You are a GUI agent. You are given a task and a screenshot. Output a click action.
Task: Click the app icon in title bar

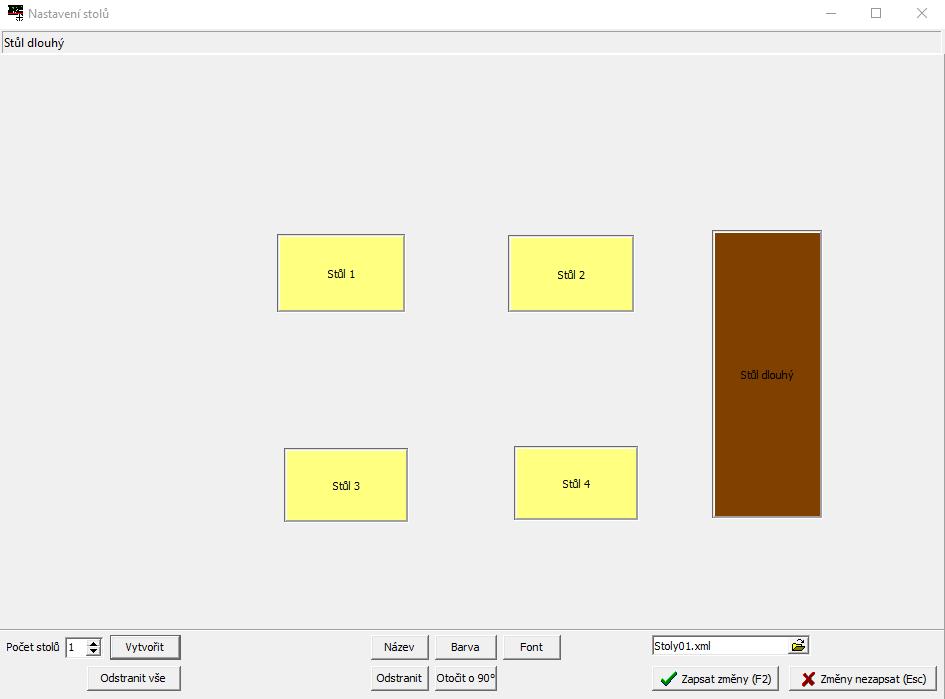pos(15,13)
